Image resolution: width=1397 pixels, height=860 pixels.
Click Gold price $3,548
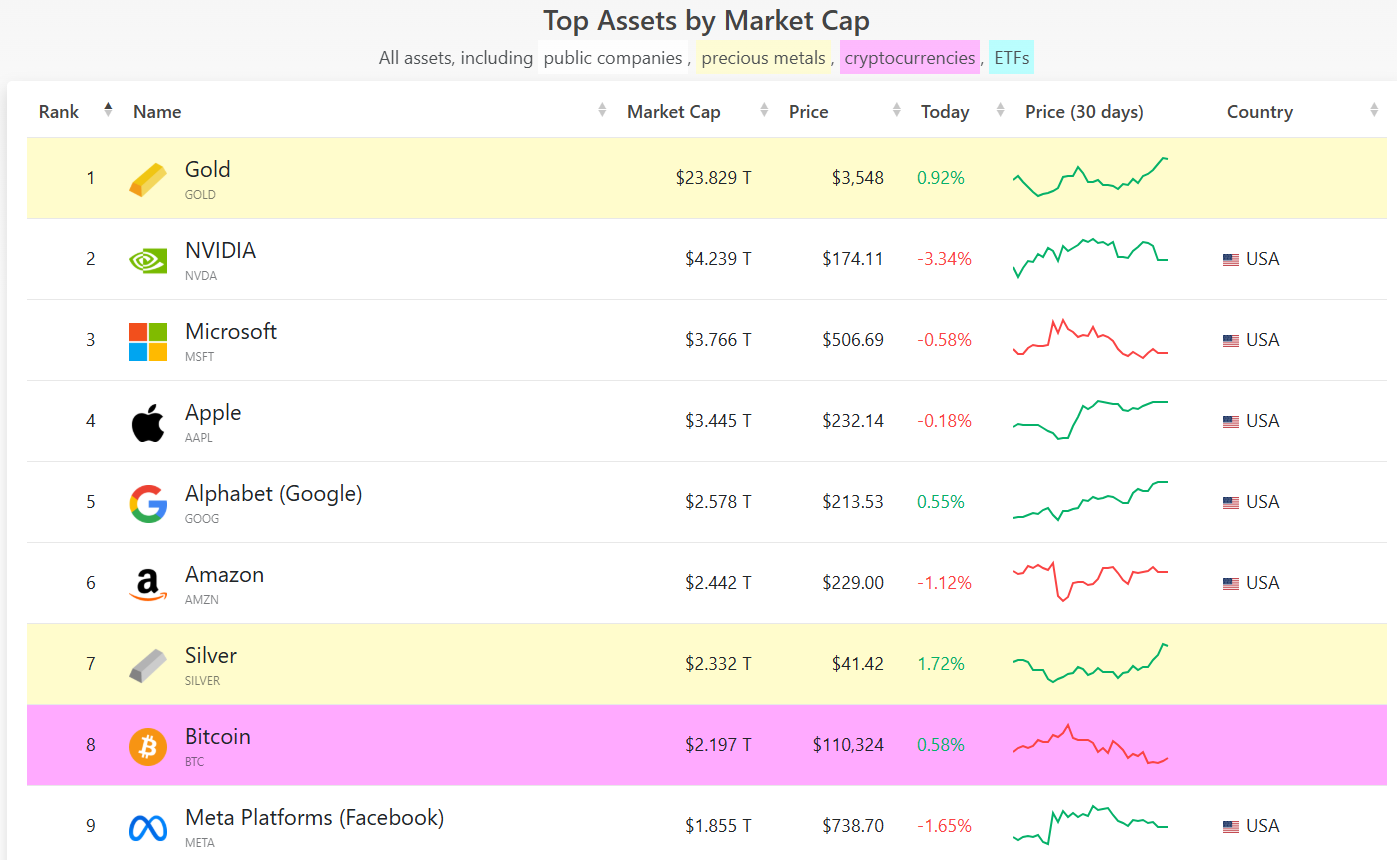858,178
